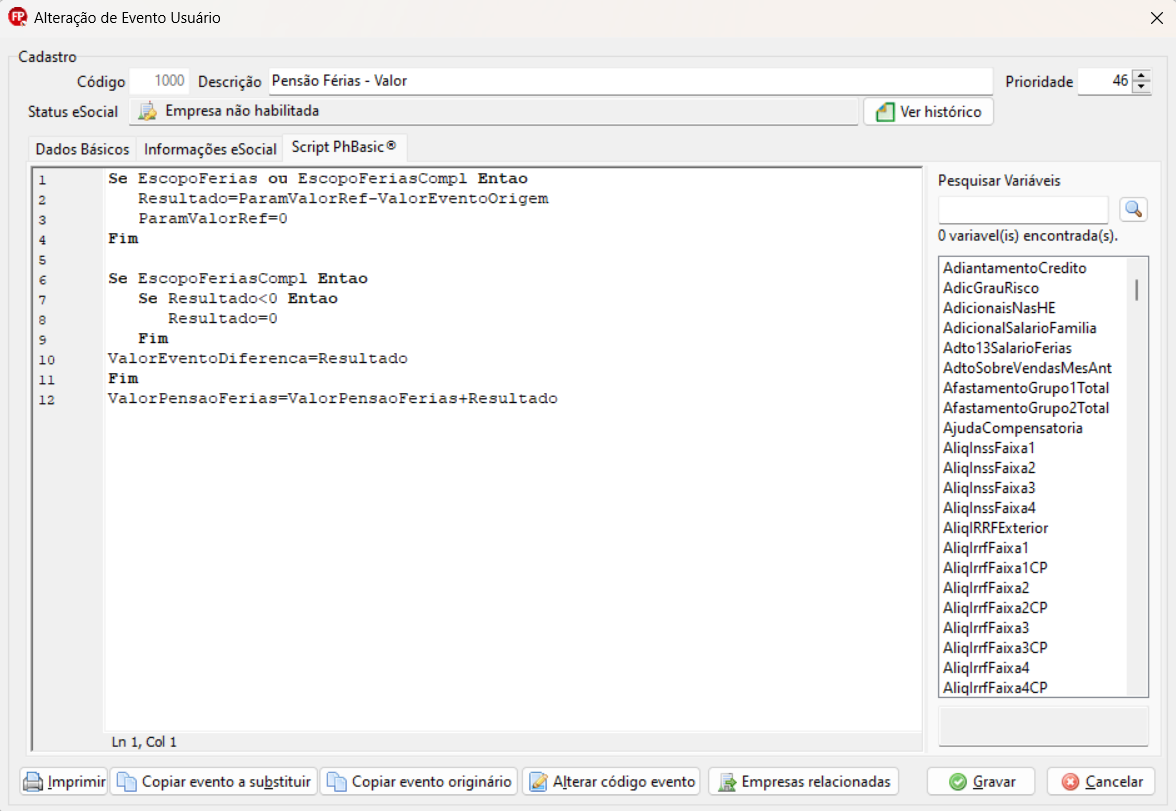
Task: Open the Informações eSocial tab
Action: coord(210,149)
